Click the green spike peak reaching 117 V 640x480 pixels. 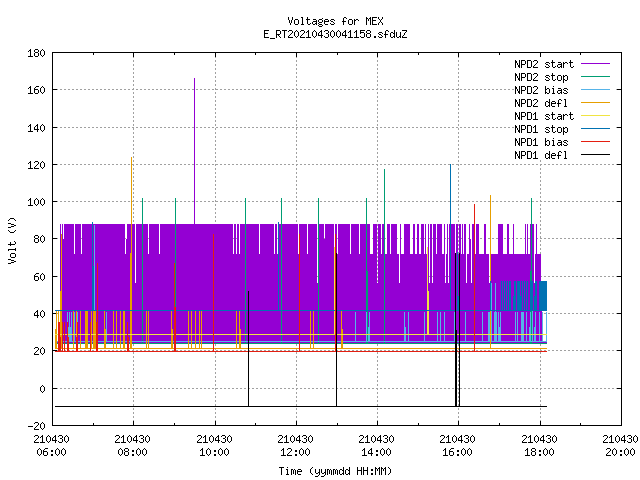[x=384, y=170]
